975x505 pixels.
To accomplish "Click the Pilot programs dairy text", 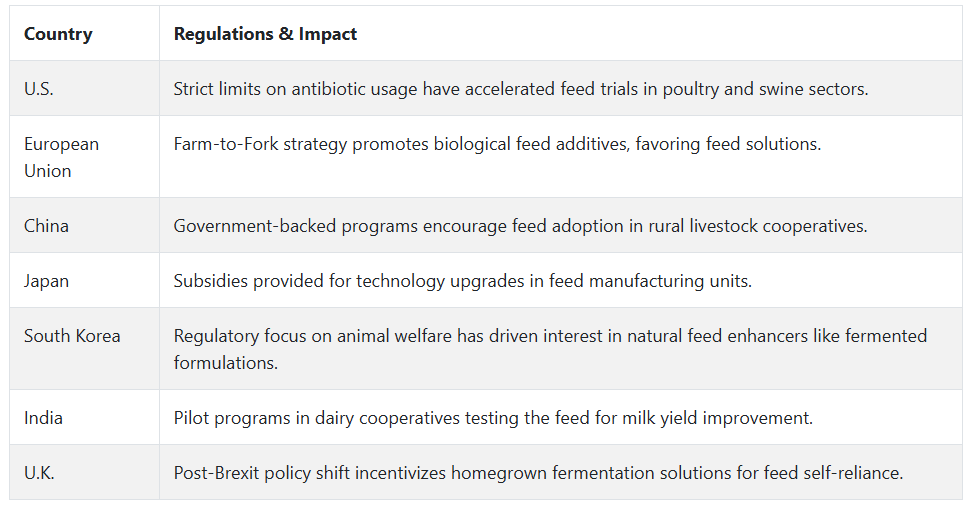I will click(x=493, y=418).
